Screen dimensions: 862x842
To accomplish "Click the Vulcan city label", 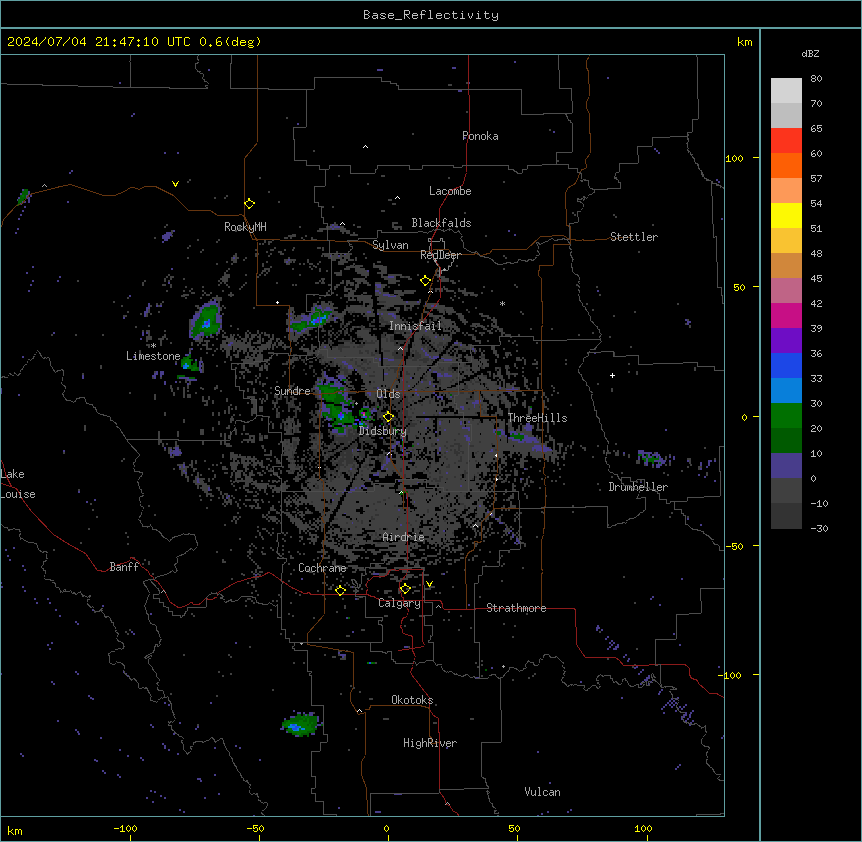I will pyautogui.click(x=543, y=792).
